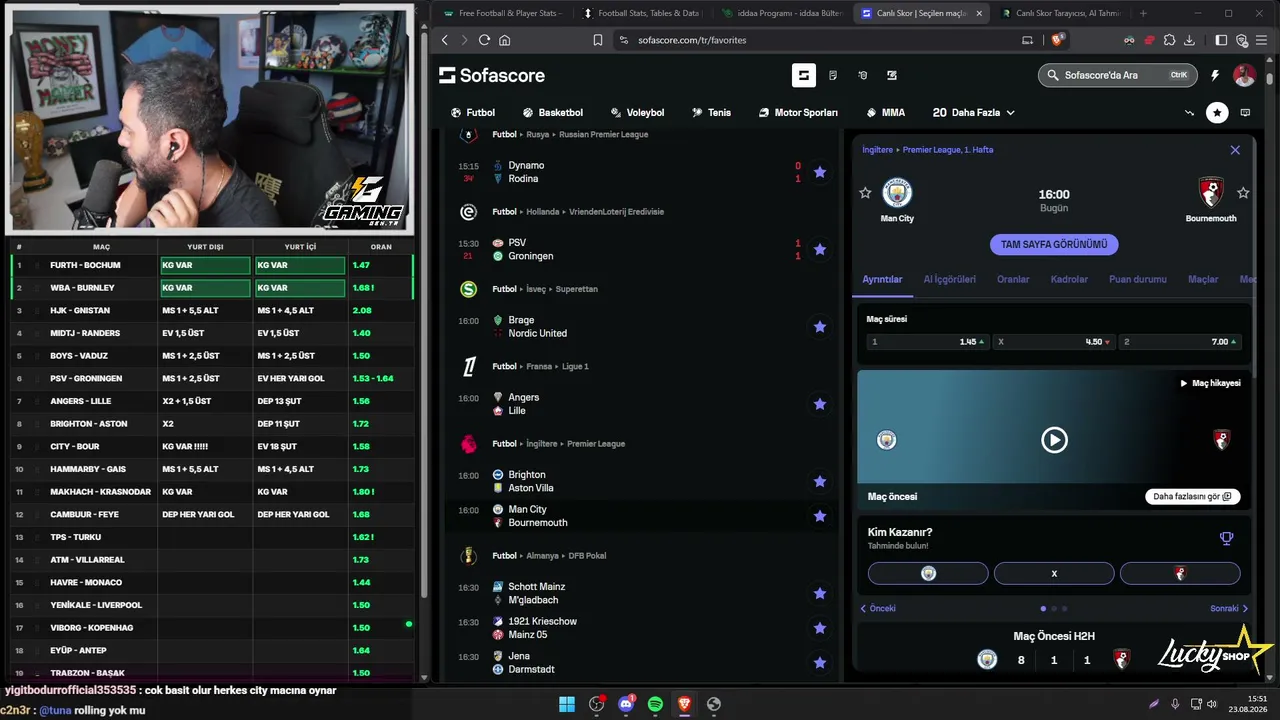Open the browser home page
The height and width of the screenshot is (720, 1280).
pyautogui.click(x=505, y=40)
